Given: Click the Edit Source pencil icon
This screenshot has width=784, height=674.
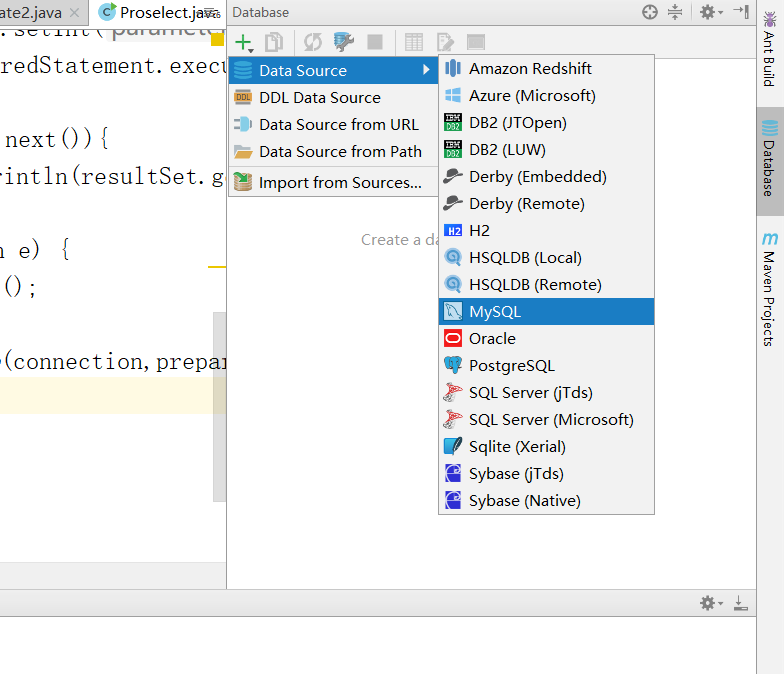Looking at the screenshot, I should coord(445,42).
